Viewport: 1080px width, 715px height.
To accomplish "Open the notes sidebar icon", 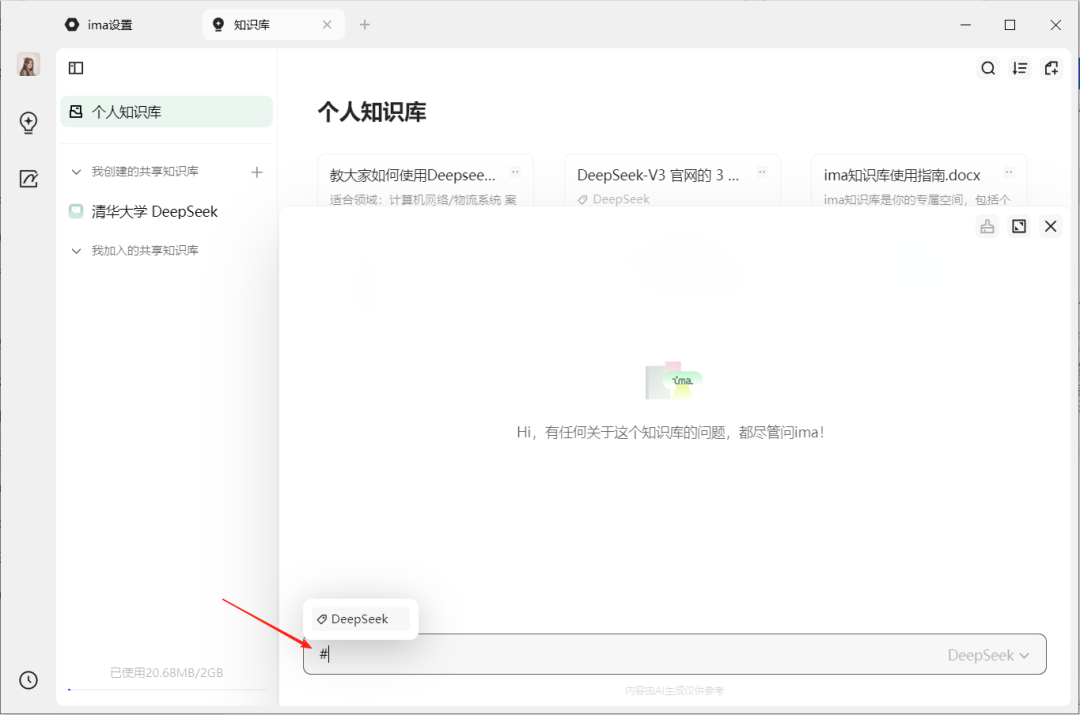I will [x=28, y=179].
